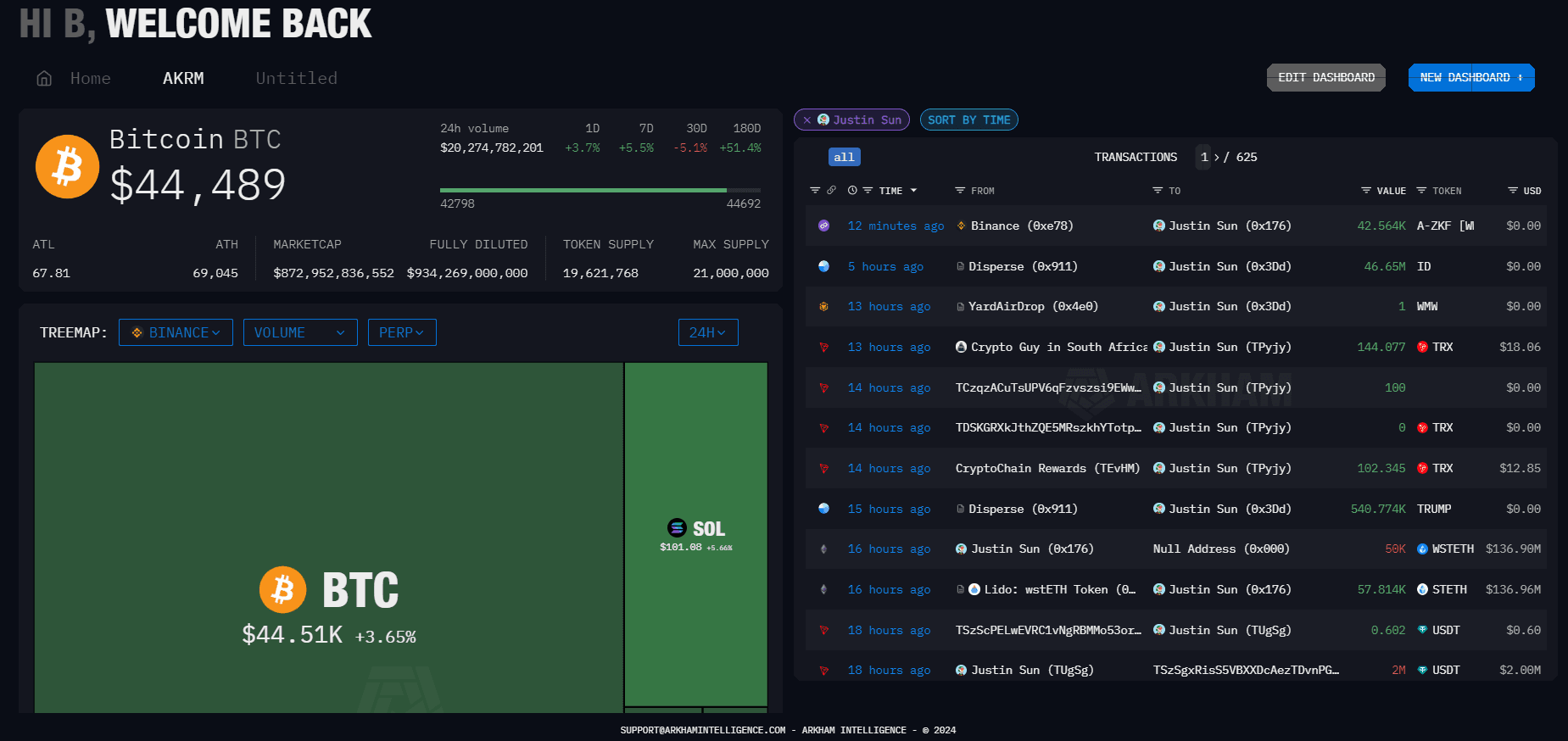The width and height of the screenshot is (1568, 741).
Task: Remove the Justin Sun filter with its X icon
Action: pos(806,120)
